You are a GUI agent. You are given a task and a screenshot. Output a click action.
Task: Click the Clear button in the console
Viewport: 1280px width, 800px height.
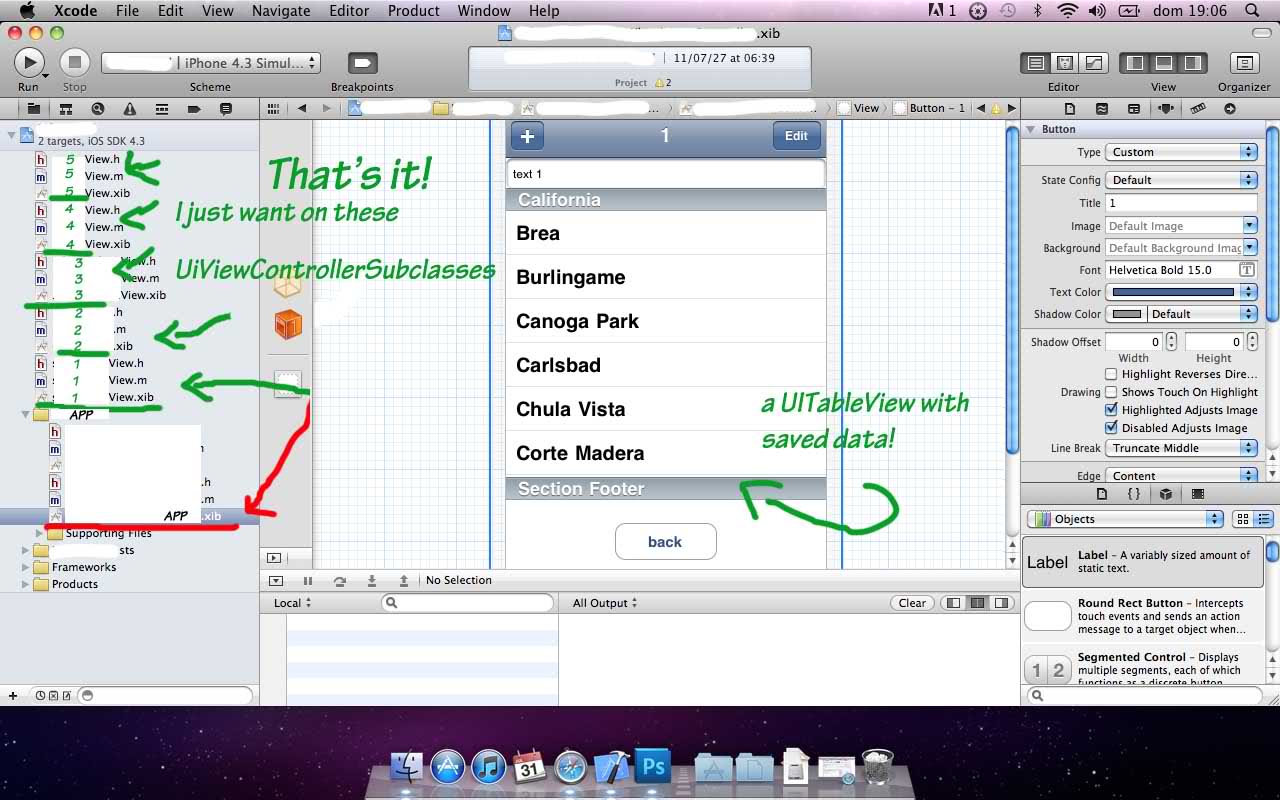tap(912, 603)
